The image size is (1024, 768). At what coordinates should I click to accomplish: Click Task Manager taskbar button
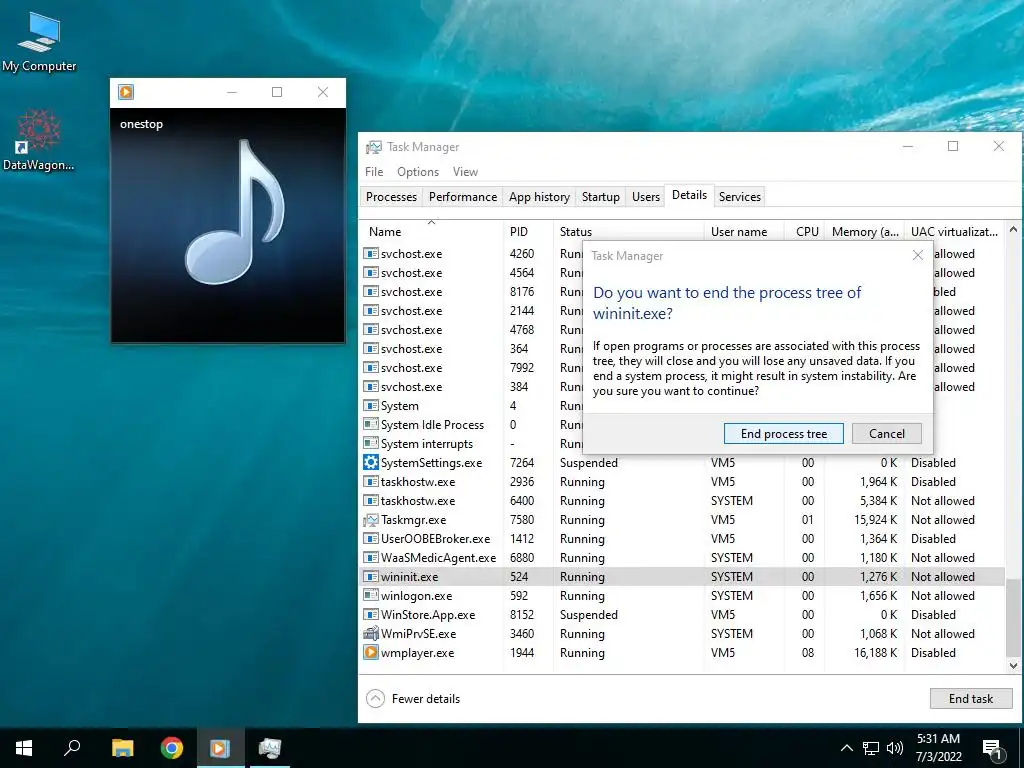[269, 748]
